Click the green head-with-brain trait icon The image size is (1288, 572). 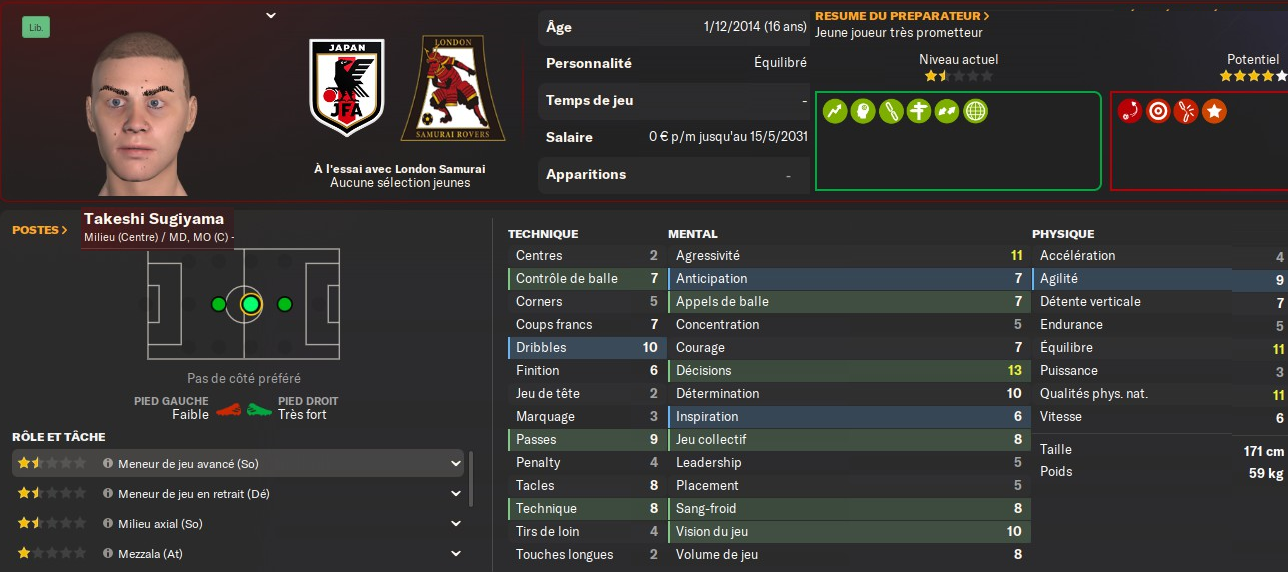pyautogui.click(x=863, y=111)
